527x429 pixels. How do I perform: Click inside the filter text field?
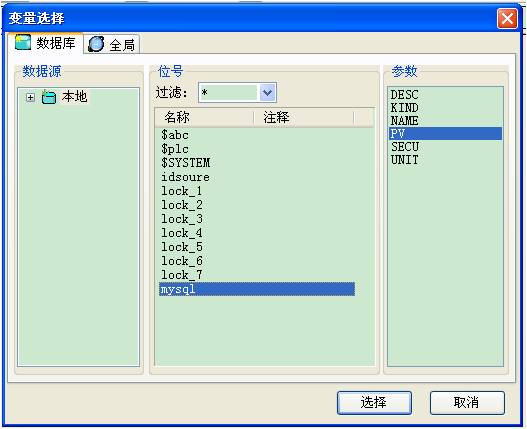click(229, 92)
